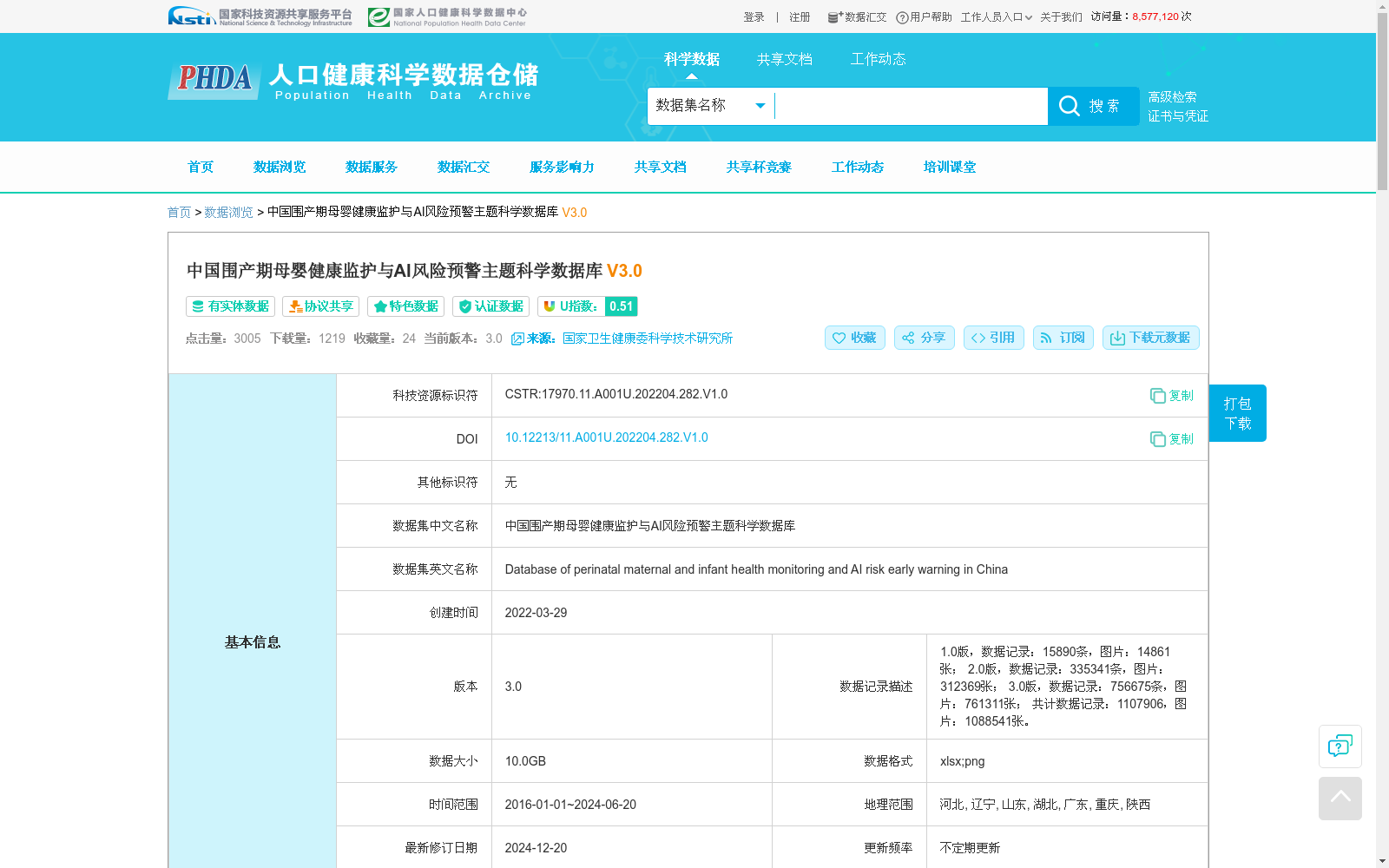The width and height of the screenshot is (1389, 868).
Task: Open the online help chat icon
Action: (x=1340, y=746)
